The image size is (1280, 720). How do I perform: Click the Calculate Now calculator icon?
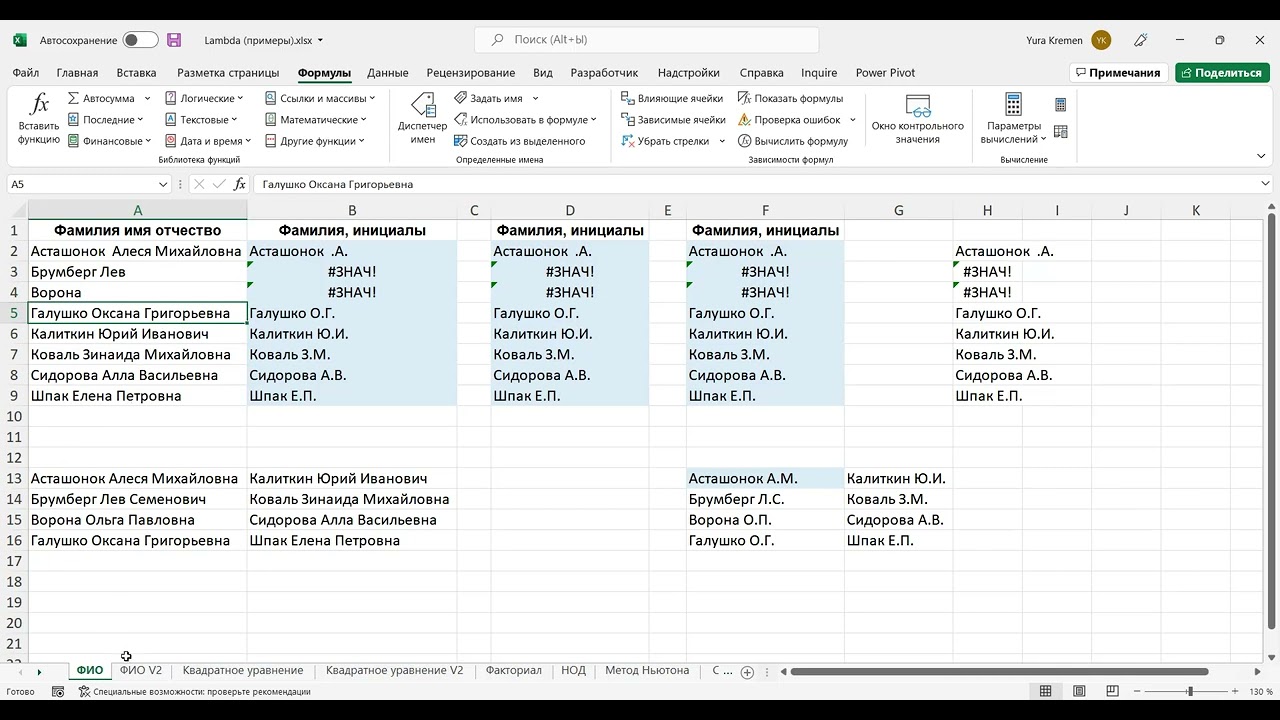1061,105
